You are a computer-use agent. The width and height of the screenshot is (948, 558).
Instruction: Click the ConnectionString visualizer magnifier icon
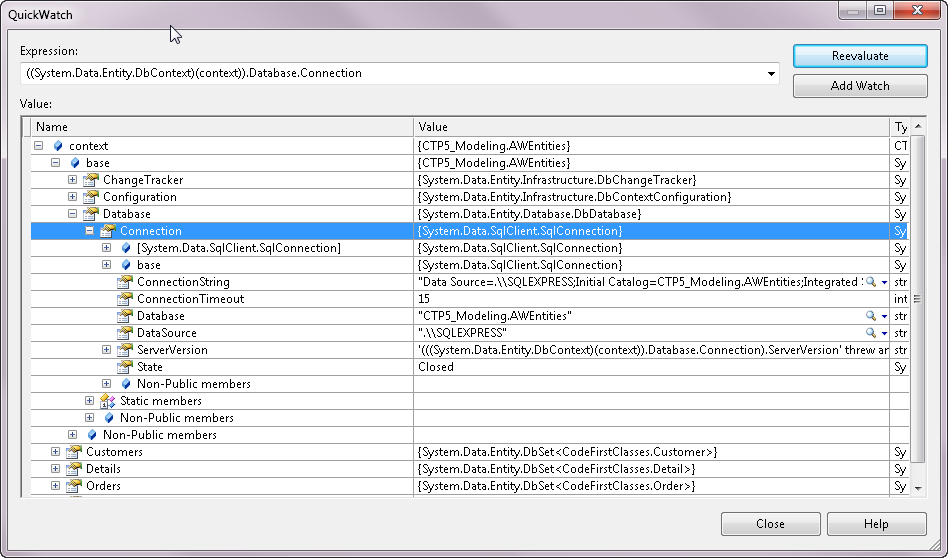click(870, 282)
